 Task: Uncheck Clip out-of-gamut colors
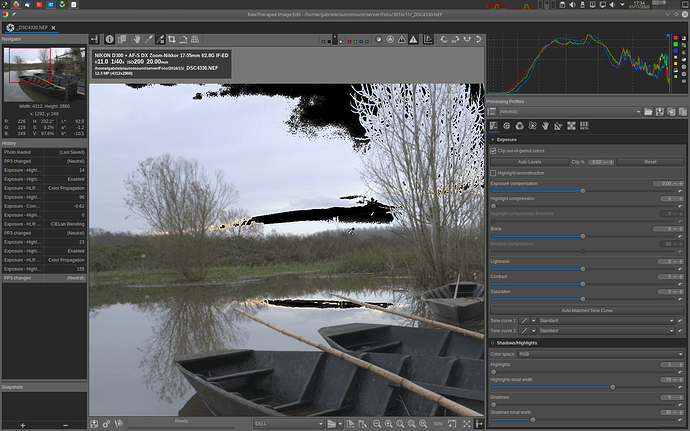pos(493,150)
